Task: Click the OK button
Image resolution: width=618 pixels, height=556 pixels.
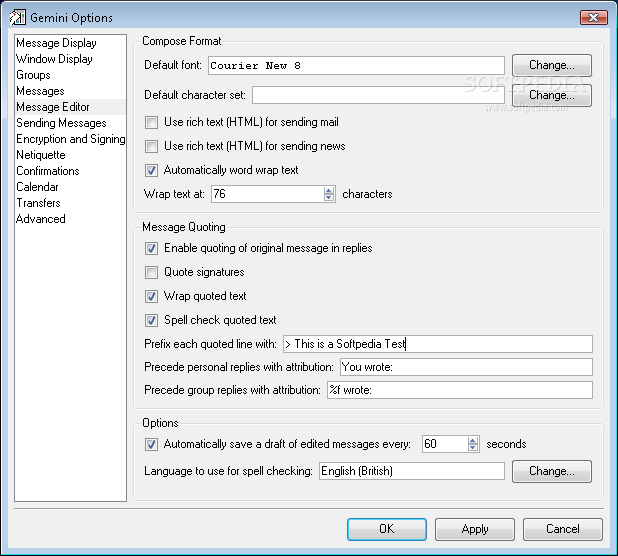Action: click(387, 529)
